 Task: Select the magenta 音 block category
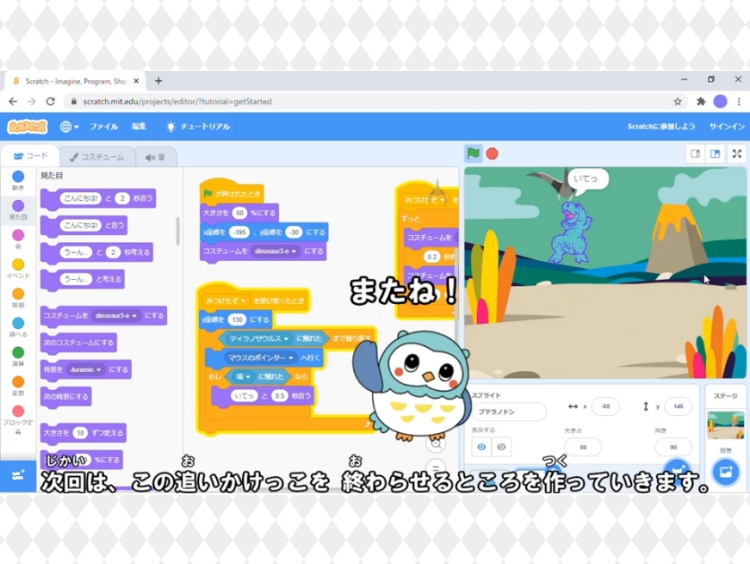pyautogui.click(x=18, y=239)
